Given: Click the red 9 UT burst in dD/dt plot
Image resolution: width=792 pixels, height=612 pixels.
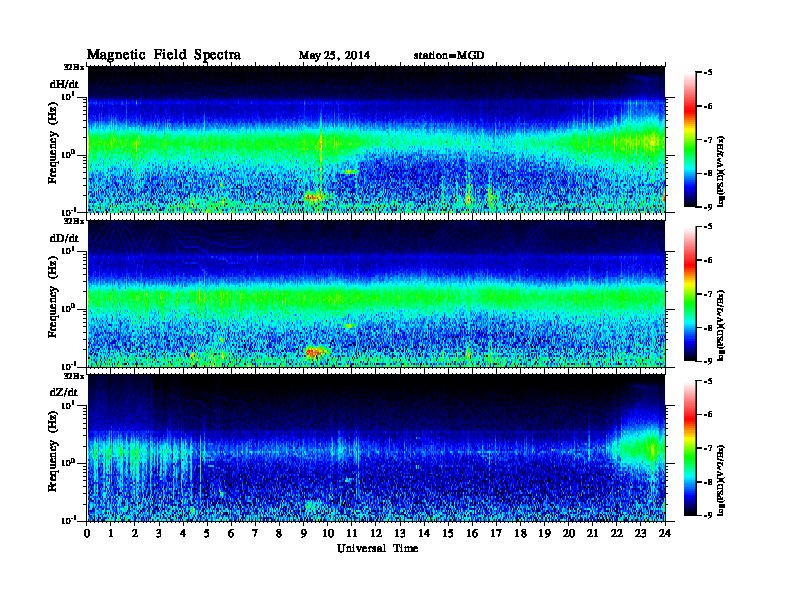Looking at the screenshot, I should (316, 351).
